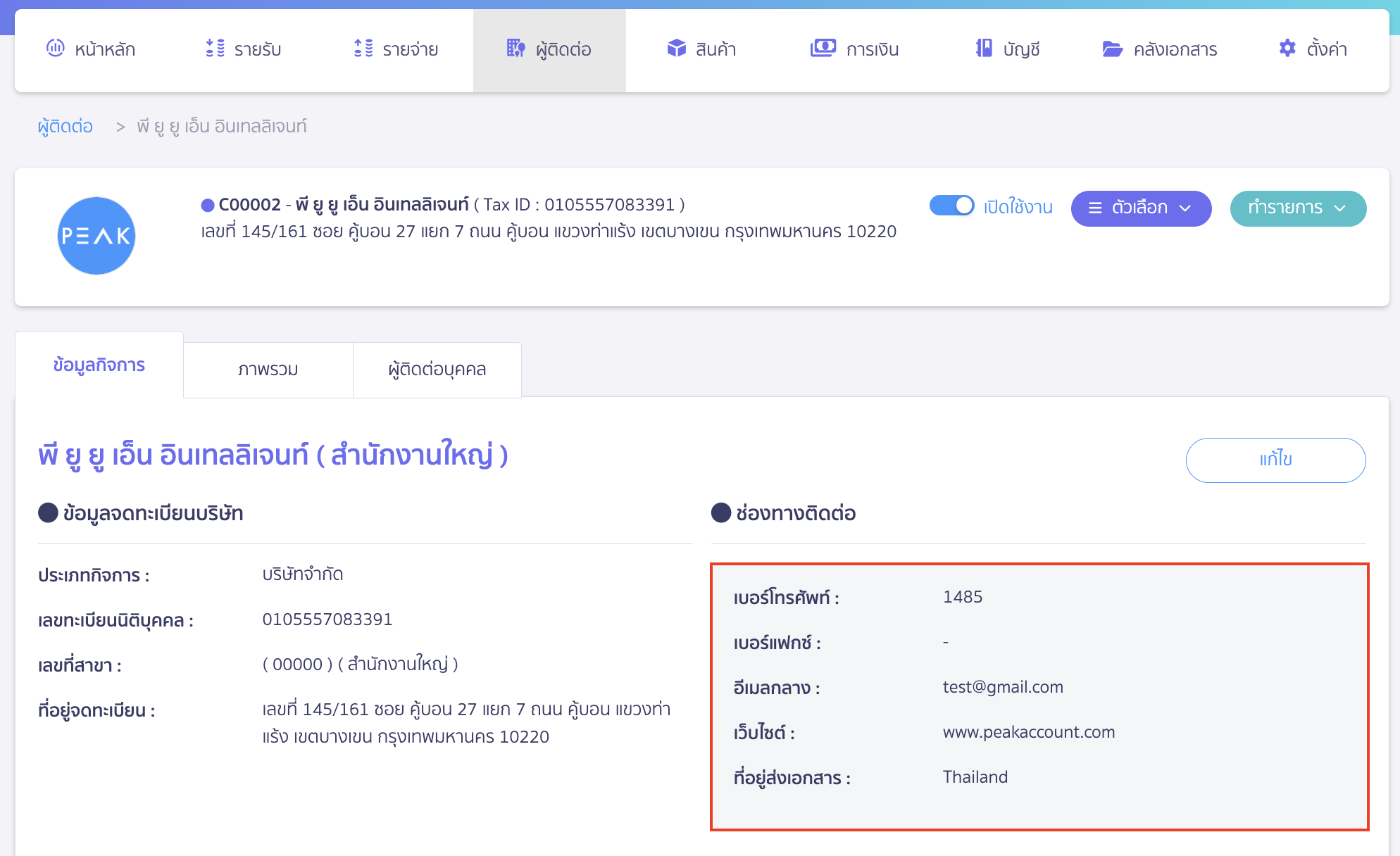Click the www.peakaccount.com website address

[1028, 732]
